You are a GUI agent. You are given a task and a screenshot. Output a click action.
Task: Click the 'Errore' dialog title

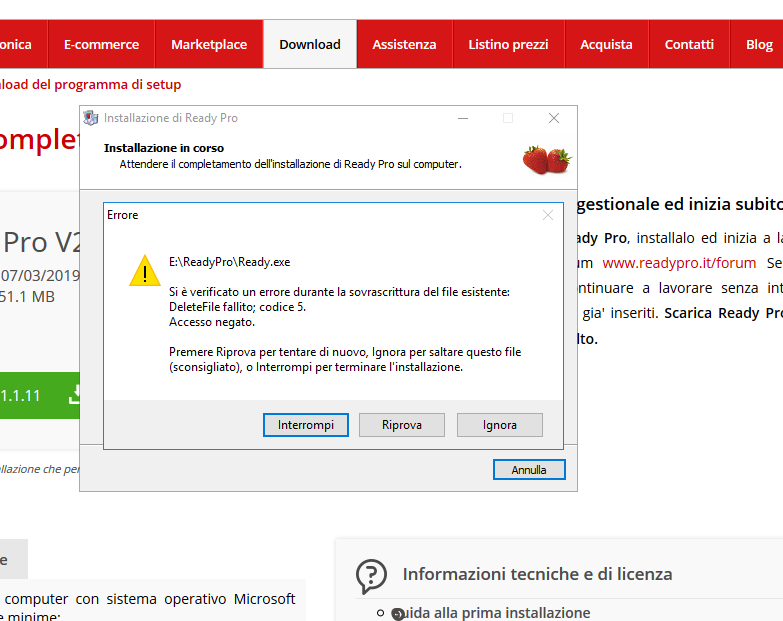coord(122,215)
